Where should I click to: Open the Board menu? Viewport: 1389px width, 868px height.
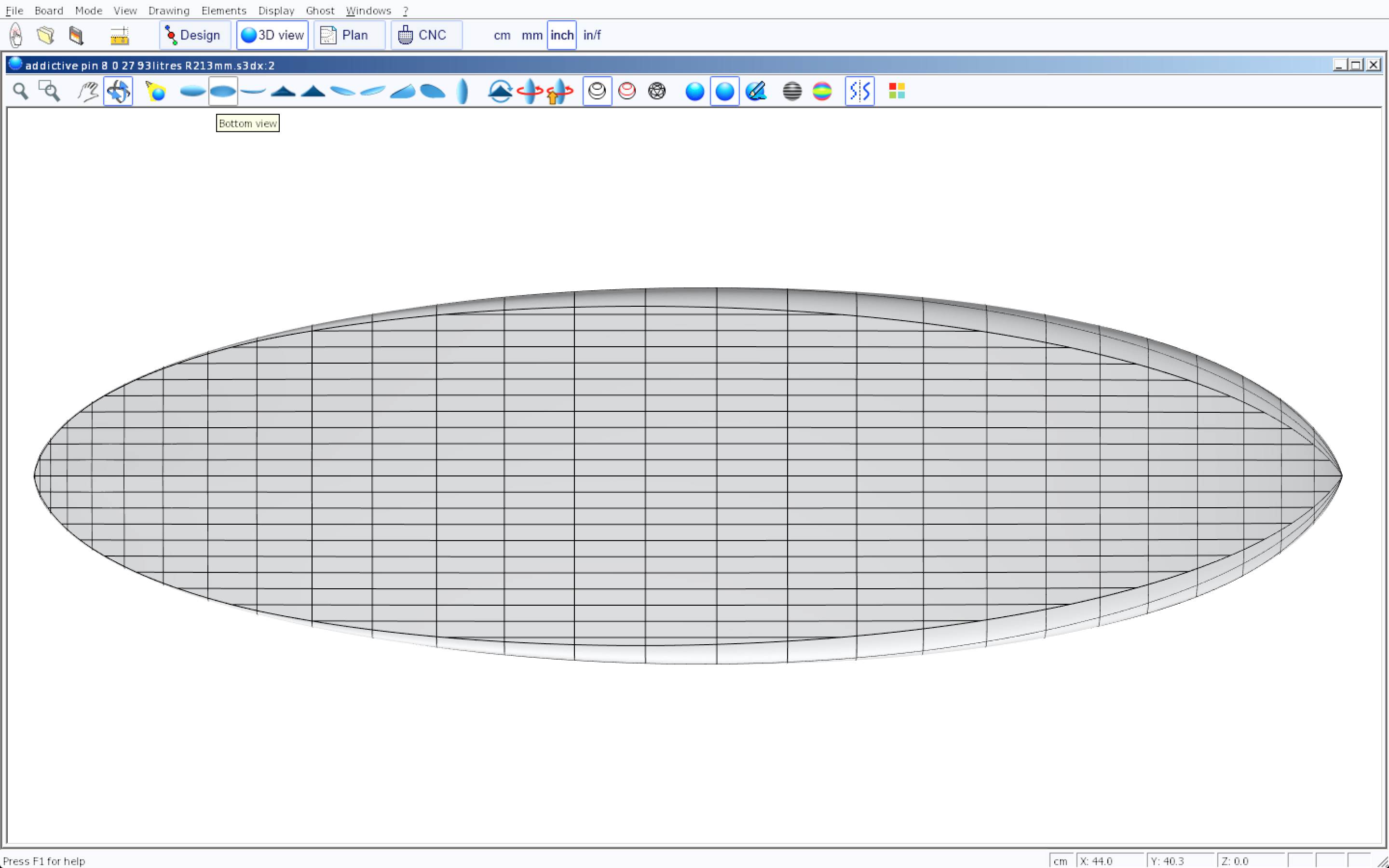pos(49,11)
